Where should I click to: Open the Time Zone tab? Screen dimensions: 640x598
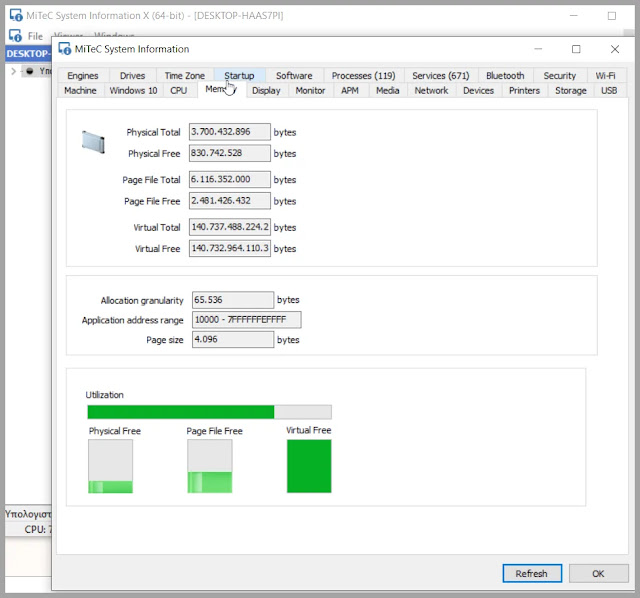coord(184,76)
